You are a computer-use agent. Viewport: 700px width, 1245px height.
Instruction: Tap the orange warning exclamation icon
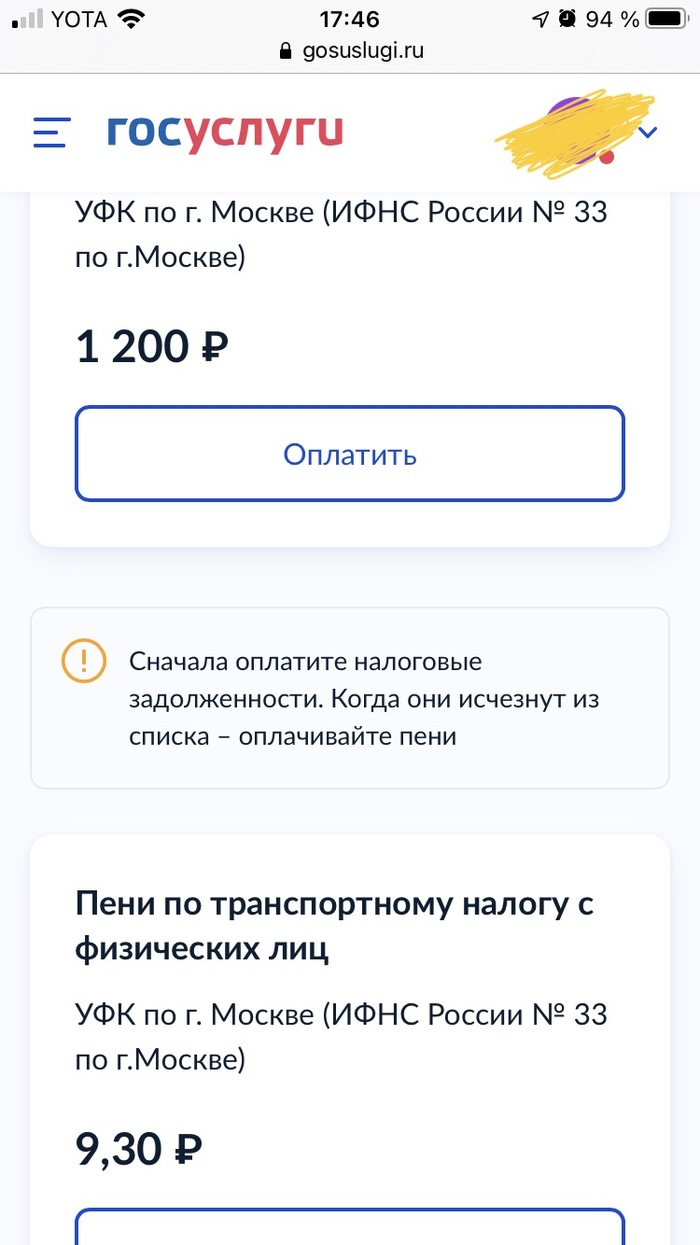pyautogui.click(x=83, y=661)
